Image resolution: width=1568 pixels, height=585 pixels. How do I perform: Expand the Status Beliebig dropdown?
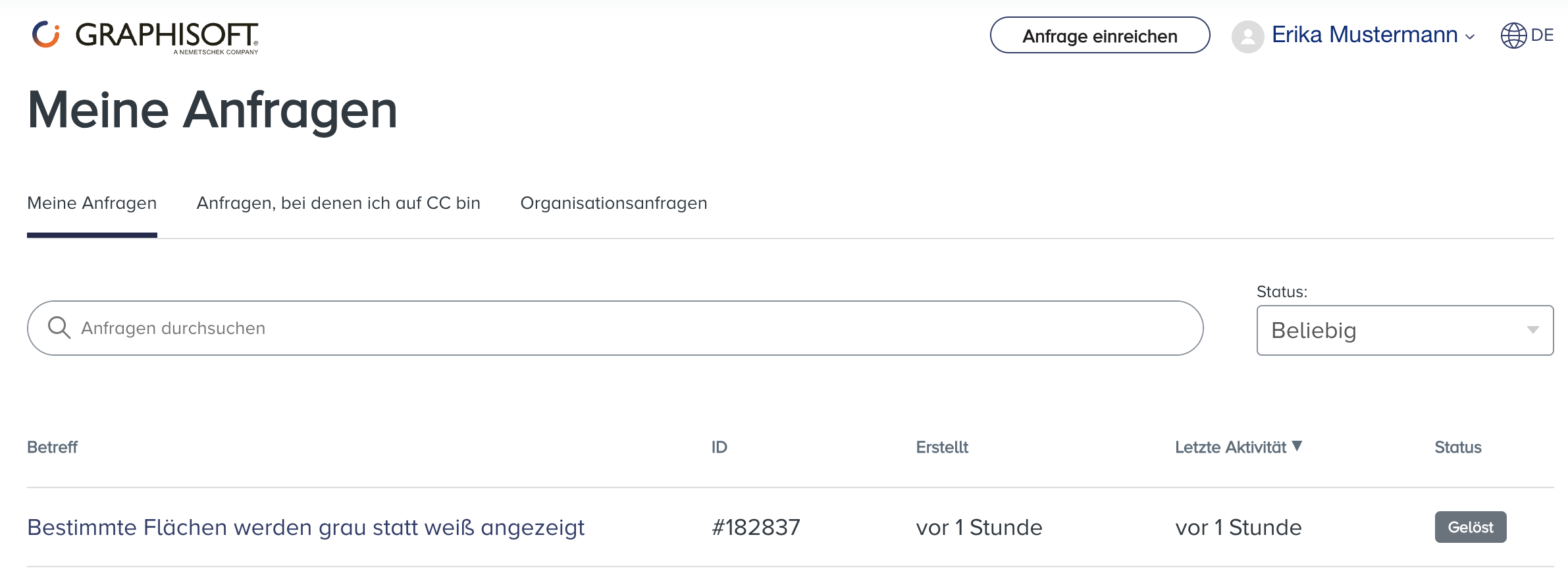[1405, 330]
